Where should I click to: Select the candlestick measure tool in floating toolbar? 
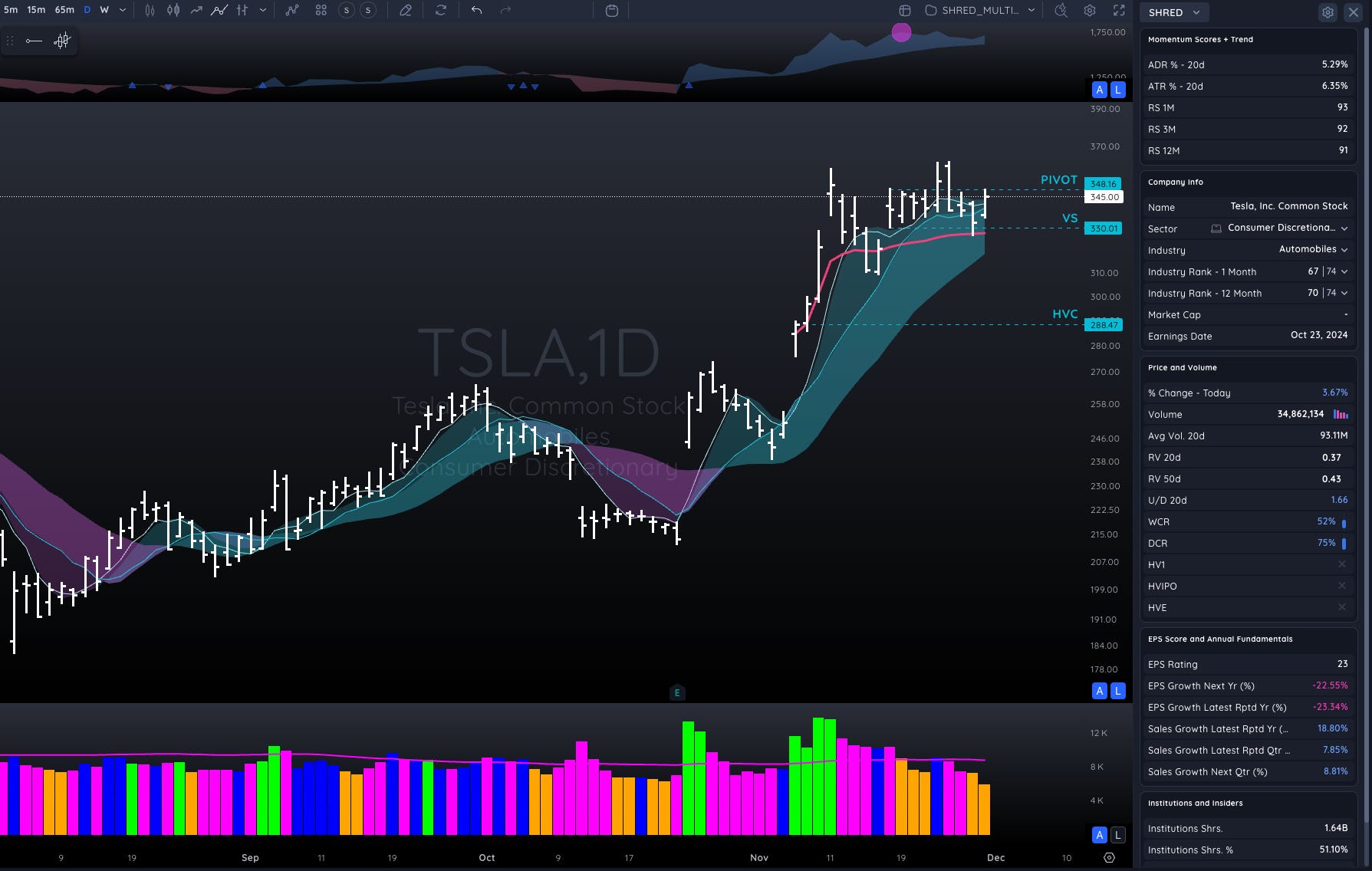click(x=62, y=41)
